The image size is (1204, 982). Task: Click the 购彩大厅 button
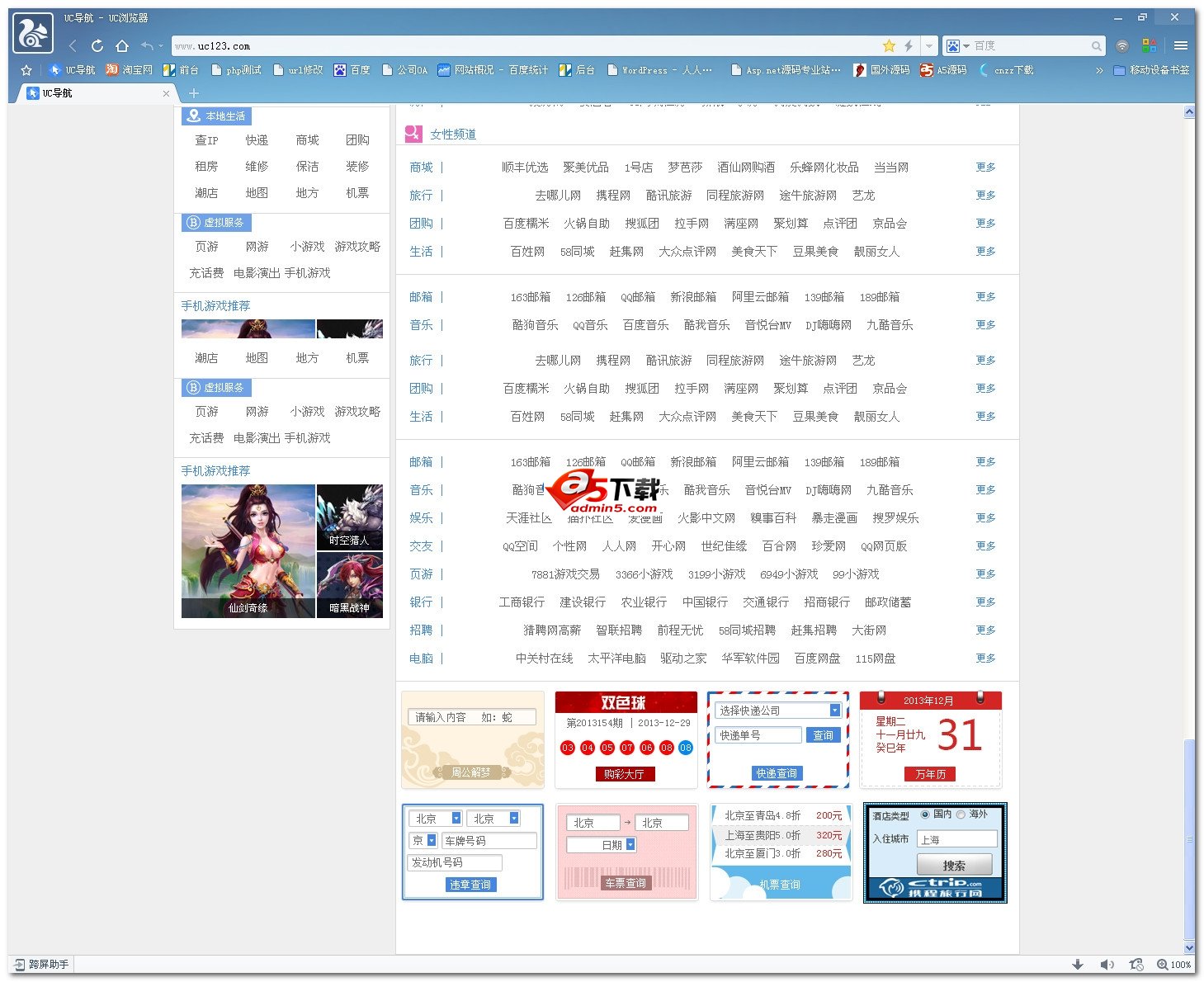click(625, 774)
